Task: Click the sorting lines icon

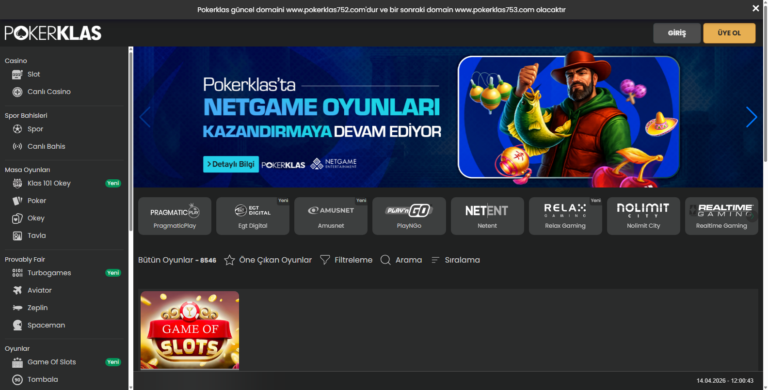Action: pos(435,260)
